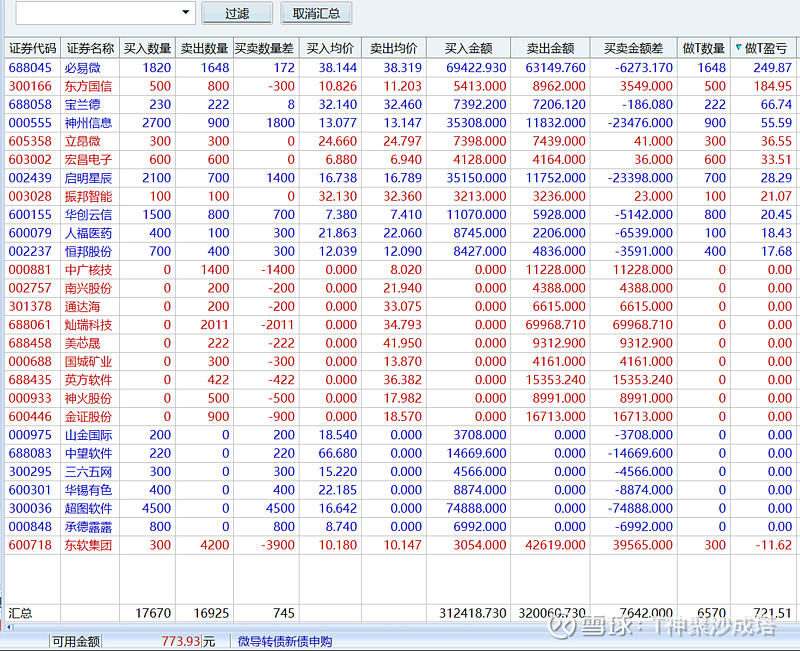This screenshot has height=651, width=800.
Task: Open the 微导转债新债申购 notice link
Action: coord(285,641)
